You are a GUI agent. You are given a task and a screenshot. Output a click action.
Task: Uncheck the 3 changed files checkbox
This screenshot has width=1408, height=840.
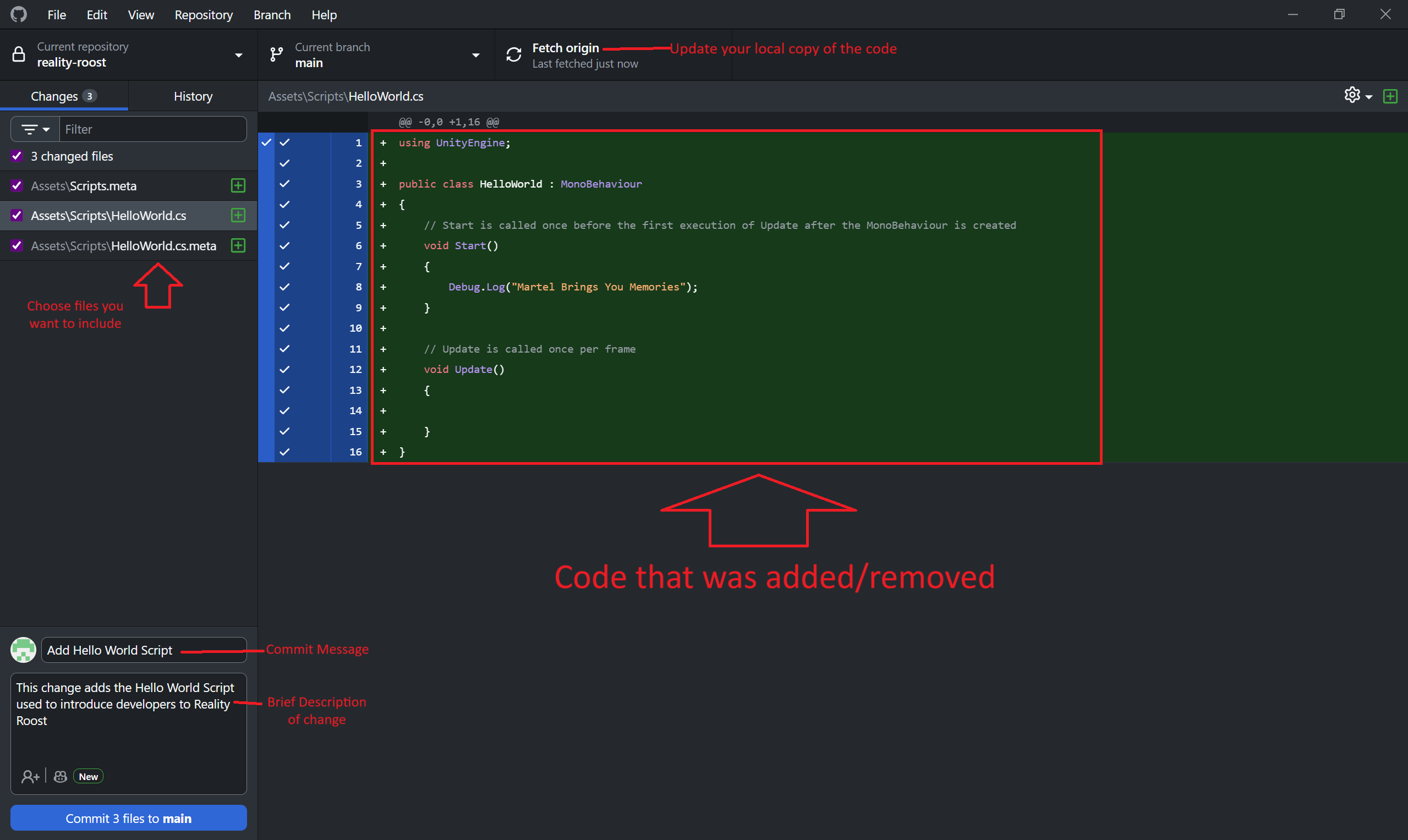click(17, 156)
